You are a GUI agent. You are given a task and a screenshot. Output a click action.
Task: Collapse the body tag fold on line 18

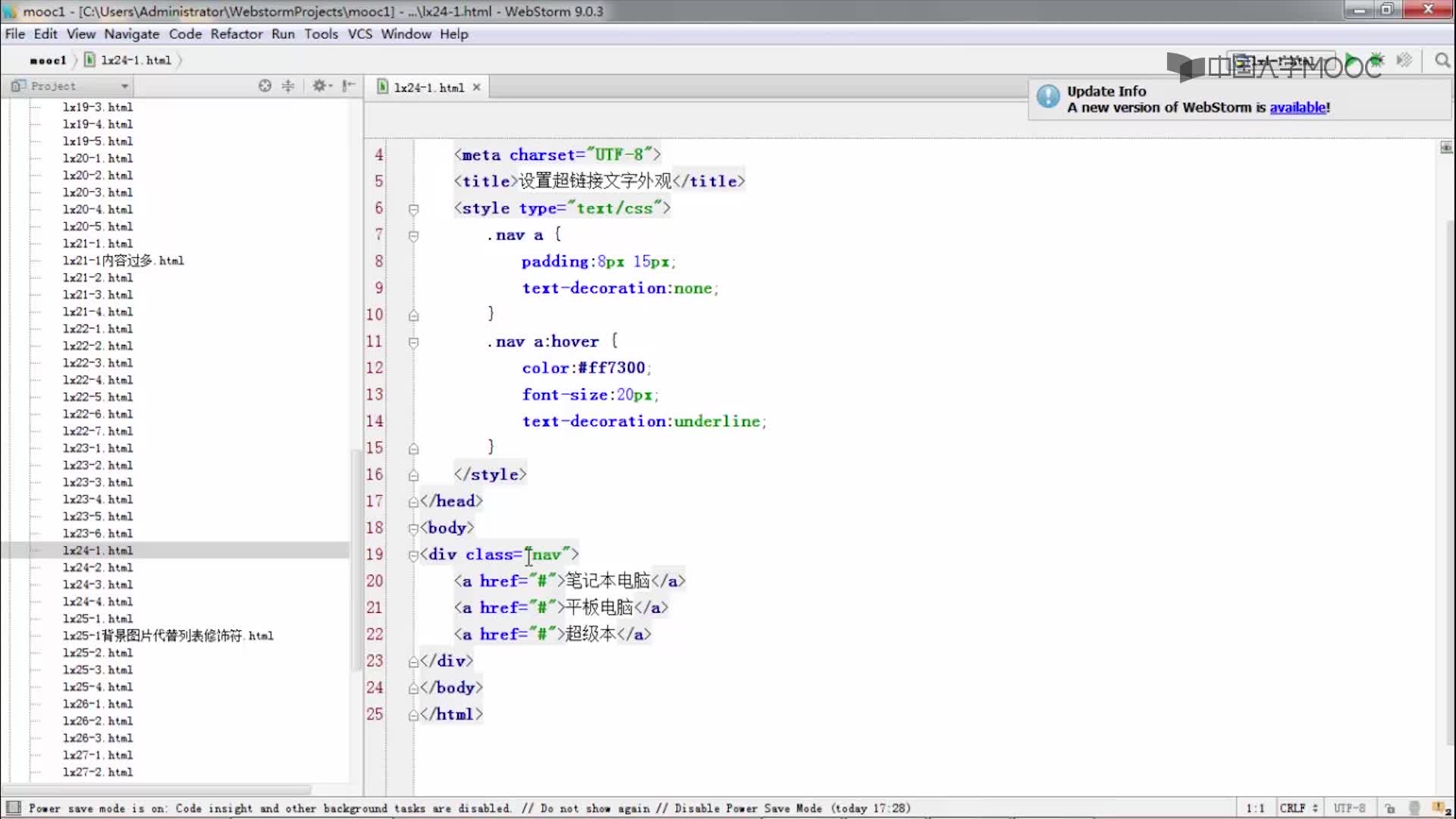tap(413, 529)
